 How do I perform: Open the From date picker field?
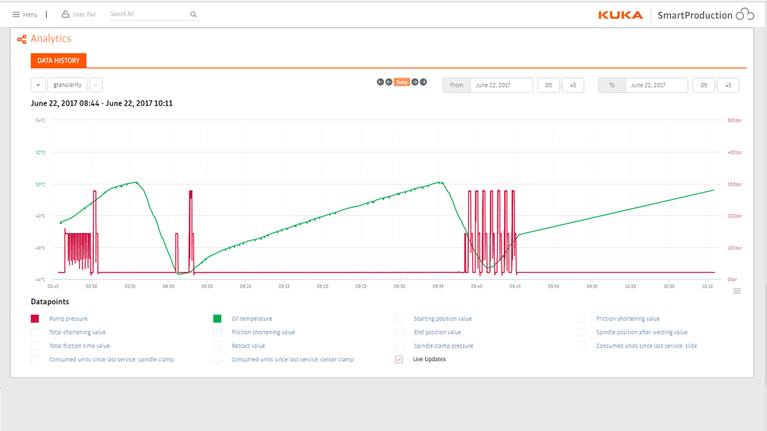click(x=500, y=85)
